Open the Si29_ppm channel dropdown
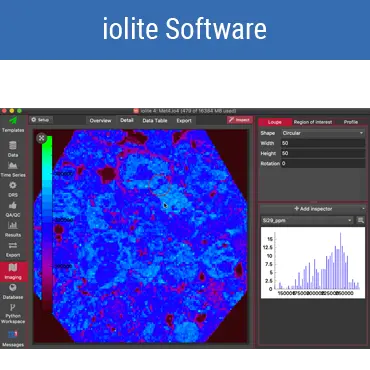 coord(307,220)
